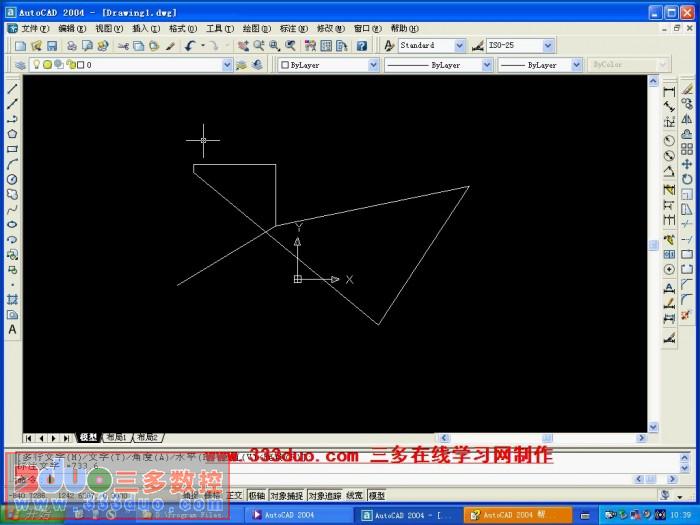This screenshot has height=525, width=700.
Task: Select the Spline draw tool
Action: pyautogui.click(x=12, y=209)
